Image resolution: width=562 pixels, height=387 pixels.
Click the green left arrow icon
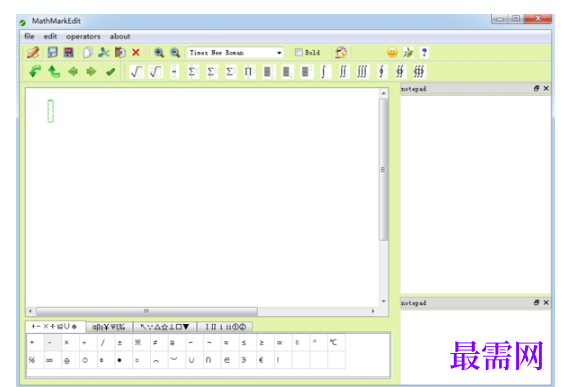[x=73, y=72]
